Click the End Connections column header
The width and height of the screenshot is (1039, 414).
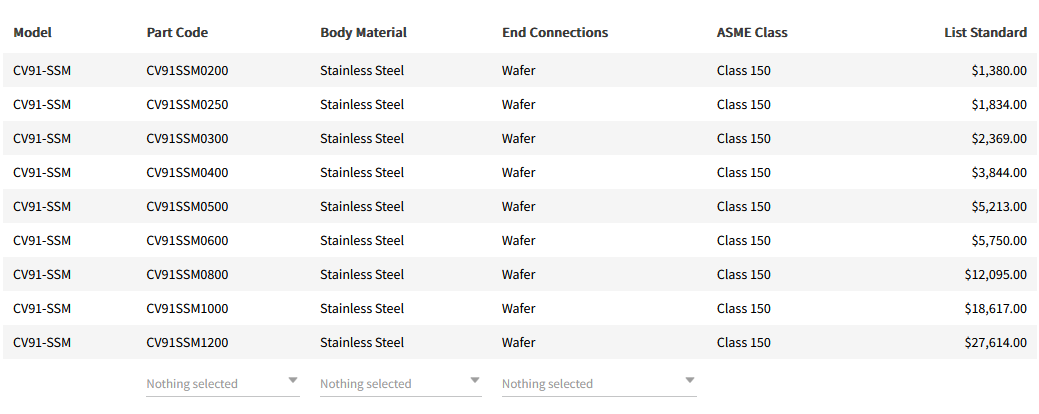point(555,32)
